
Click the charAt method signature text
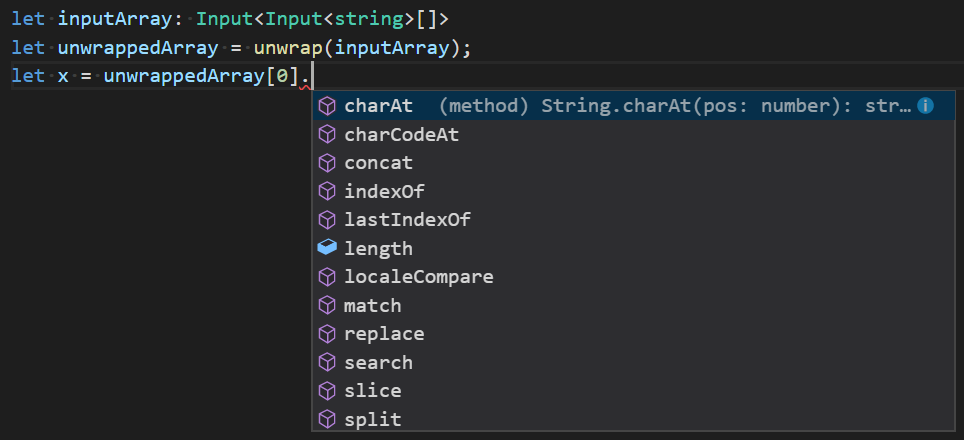[x=675, y=106]
